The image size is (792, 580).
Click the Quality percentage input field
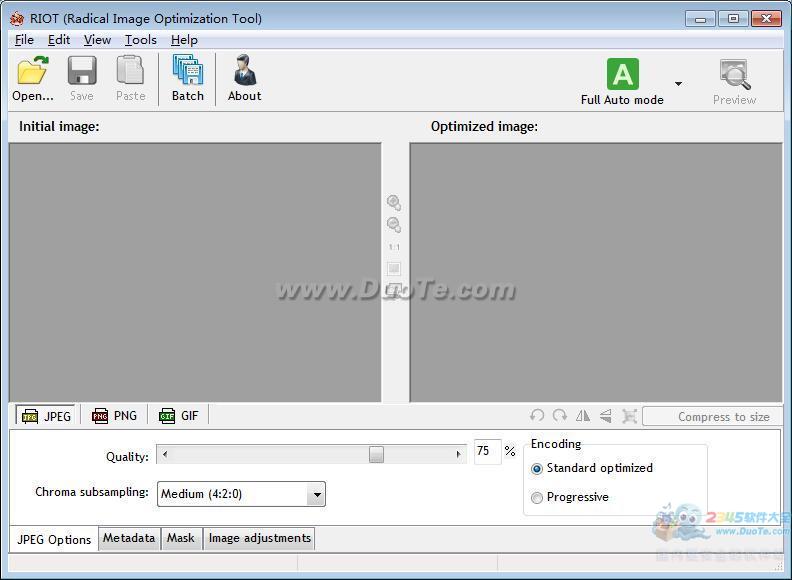[486, 452]
